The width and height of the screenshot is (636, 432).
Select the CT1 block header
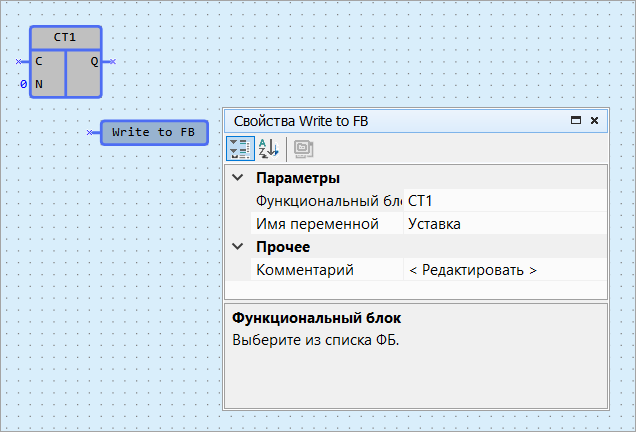65,37
